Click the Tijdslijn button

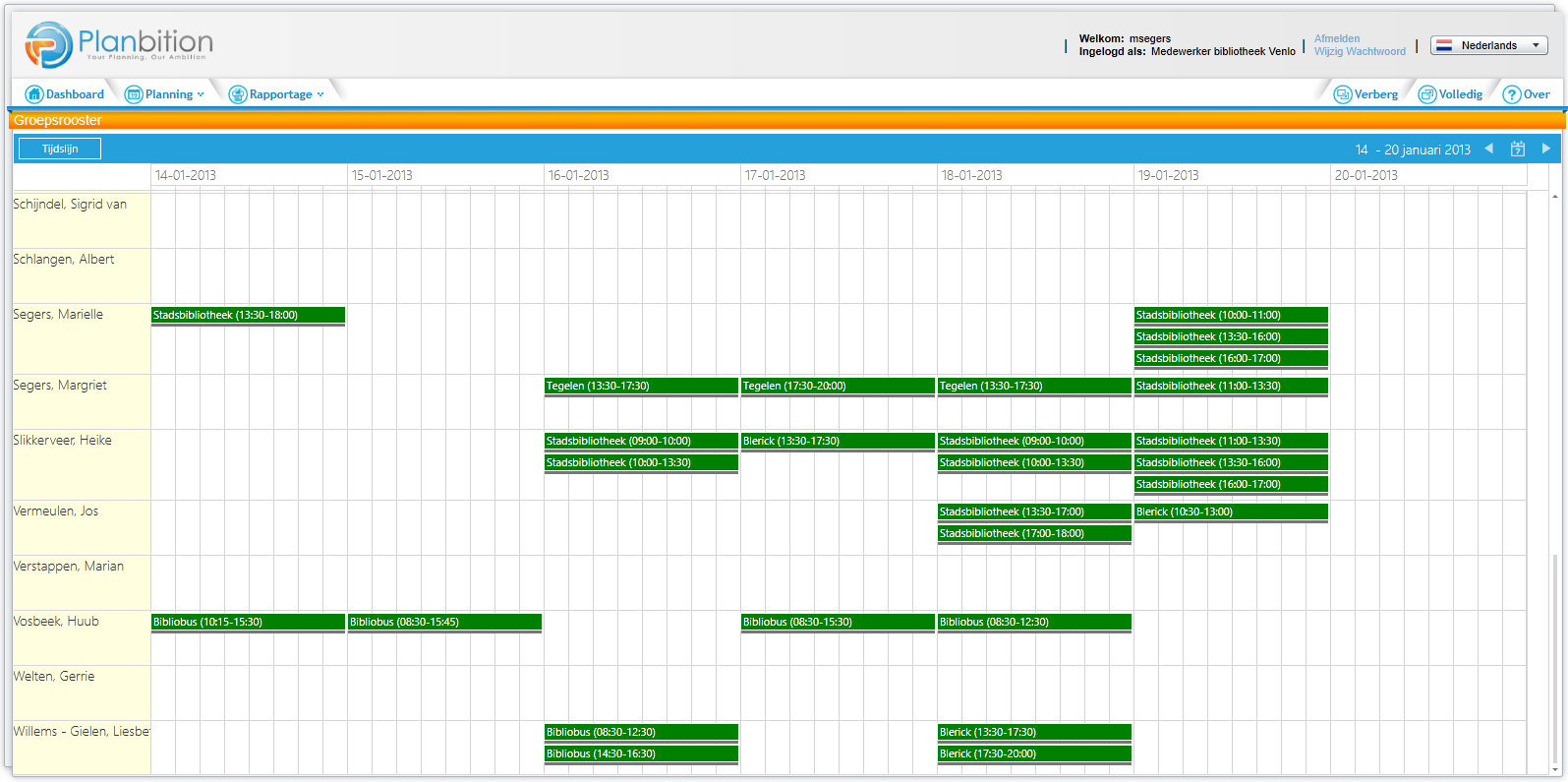tap(60, 149)
